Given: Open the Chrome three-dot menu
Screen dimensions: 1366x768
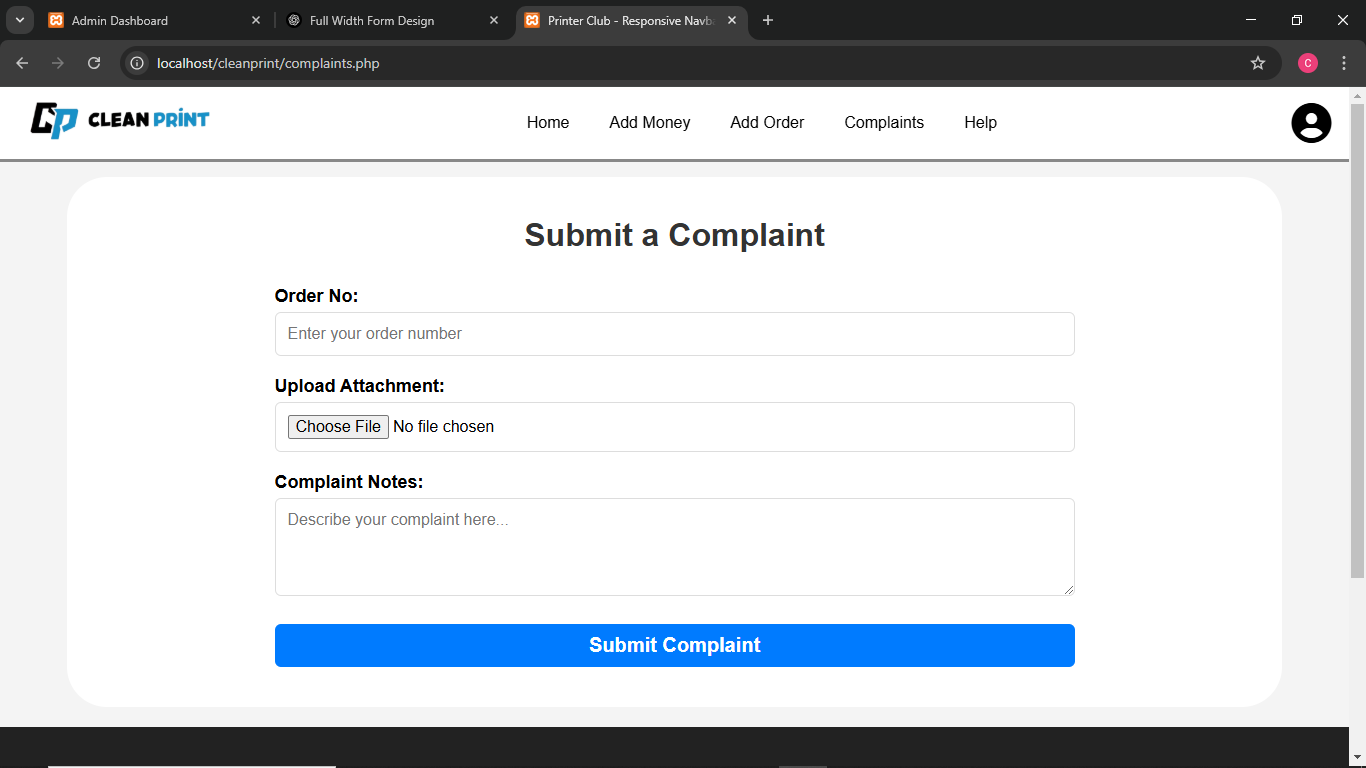Looking at the screenshot, I should click(1343, 63).
